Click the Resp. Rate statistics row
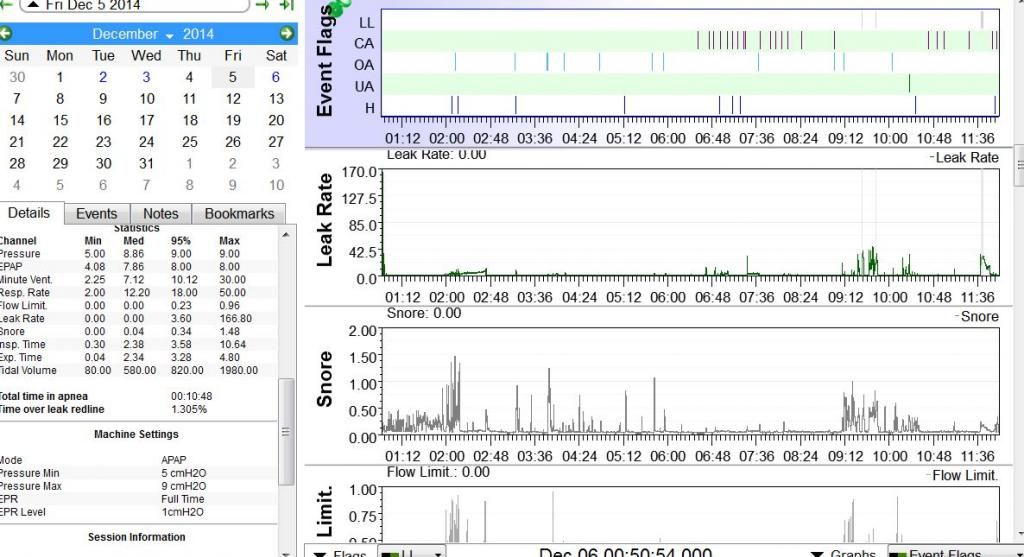This screenshot has width=1024, height=557. (139, 293)
